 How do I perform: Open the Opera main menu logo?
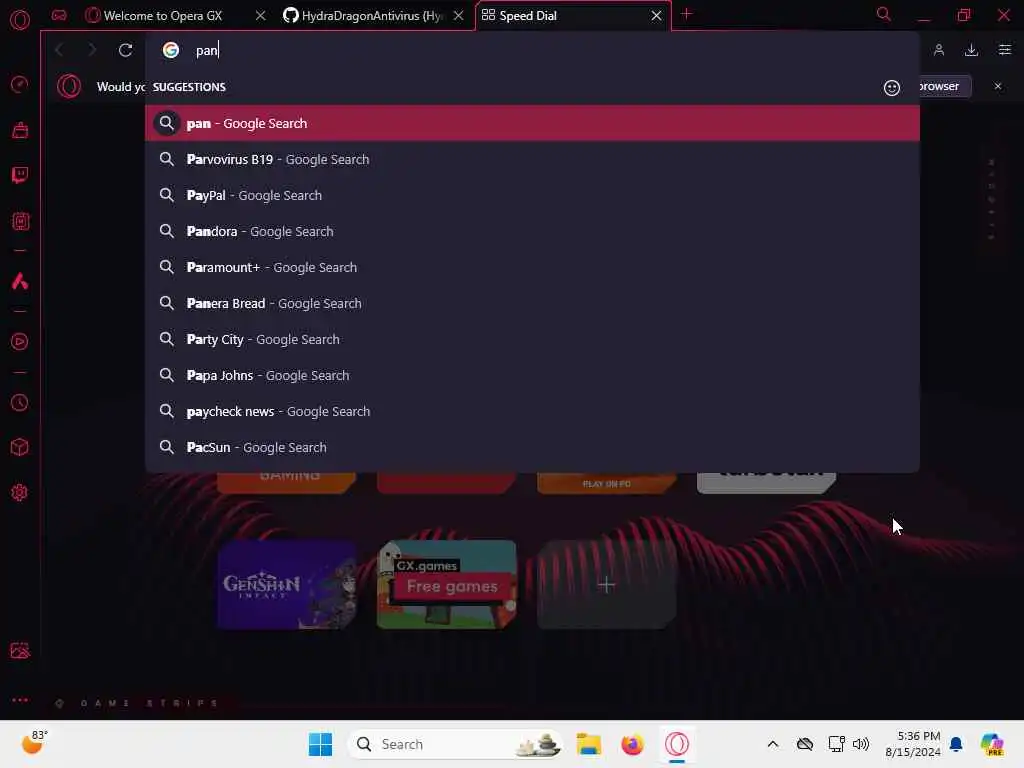[20, 20]
